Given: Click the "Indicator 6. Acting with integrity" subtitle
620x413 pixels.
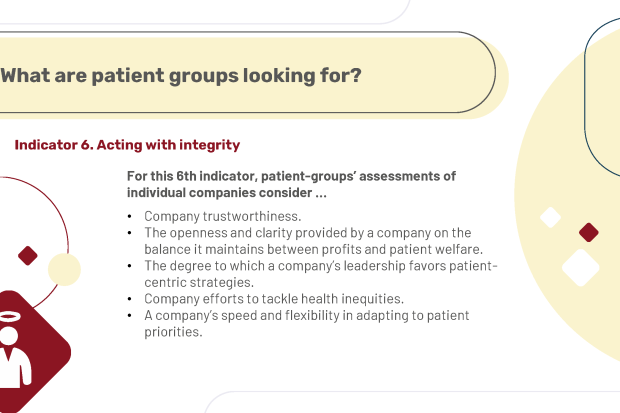Looking at the screenshot, I should [x=127, y=145].
